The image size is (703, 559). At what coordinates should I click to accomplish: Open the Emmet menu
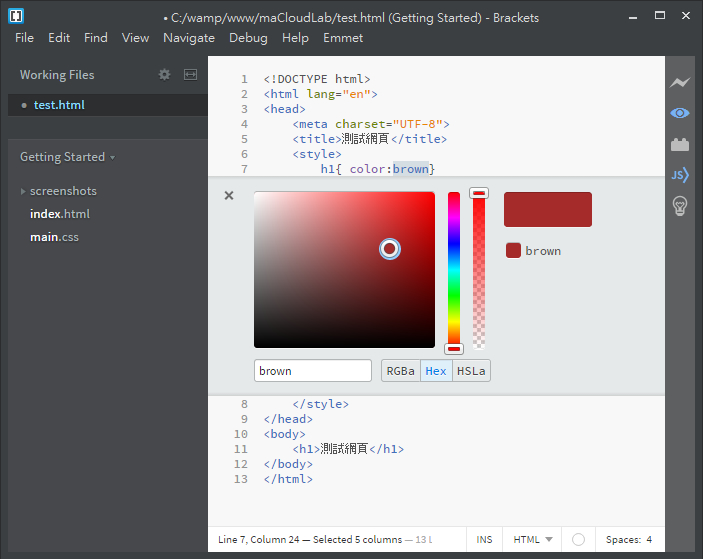point(343,38)
